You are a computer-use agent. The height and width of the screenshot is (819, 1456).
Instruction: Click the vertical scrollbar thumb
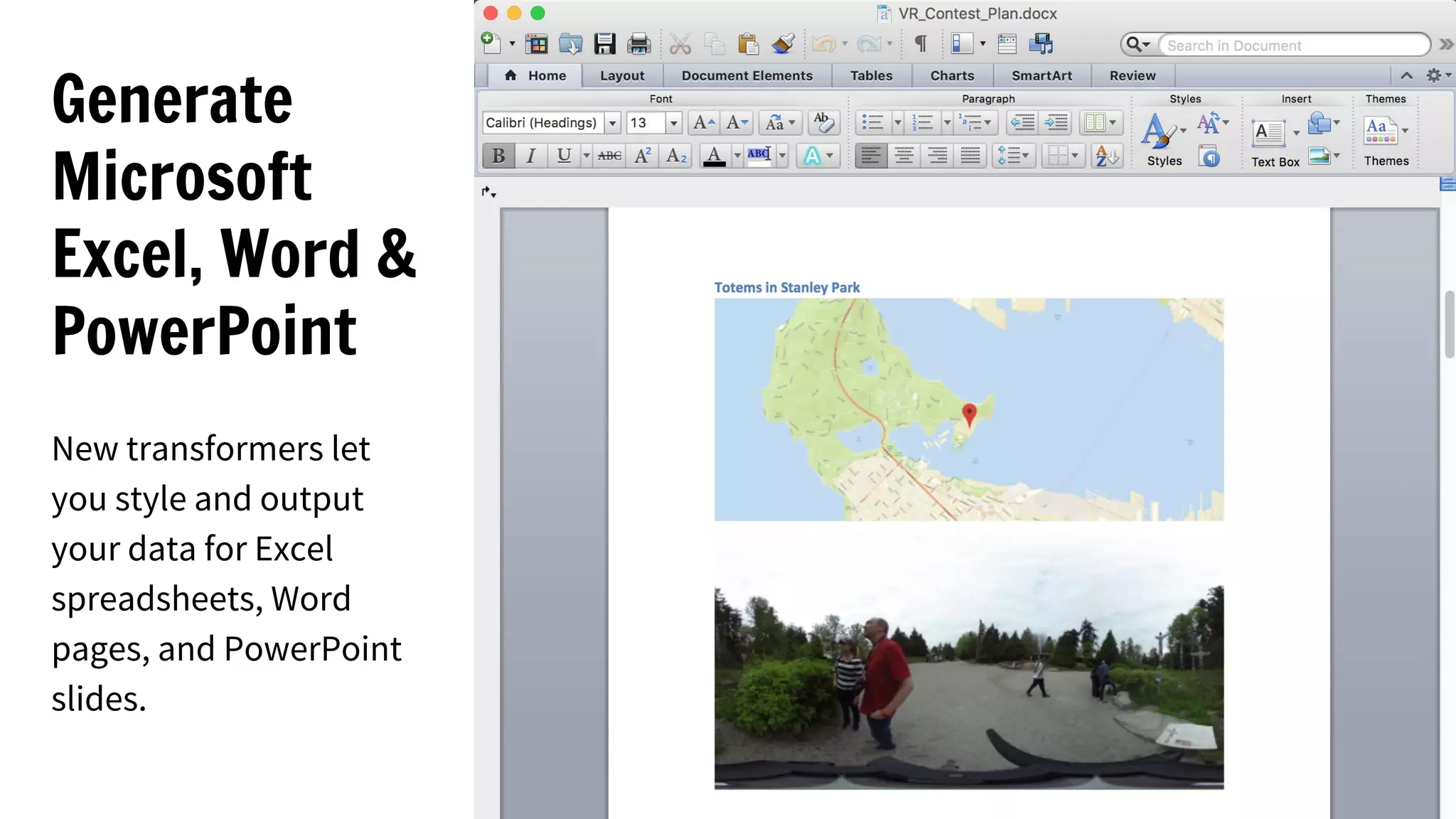pyautogui.click(x=1450, y=324)
